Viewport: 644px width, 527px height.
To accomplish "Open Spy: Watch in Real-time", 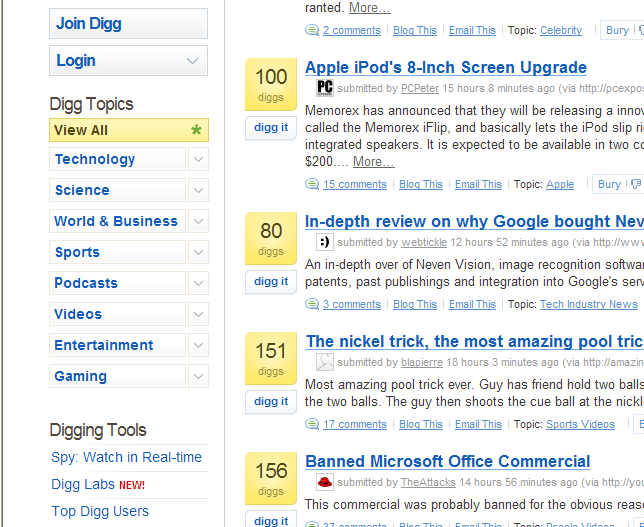I will 126,457.
